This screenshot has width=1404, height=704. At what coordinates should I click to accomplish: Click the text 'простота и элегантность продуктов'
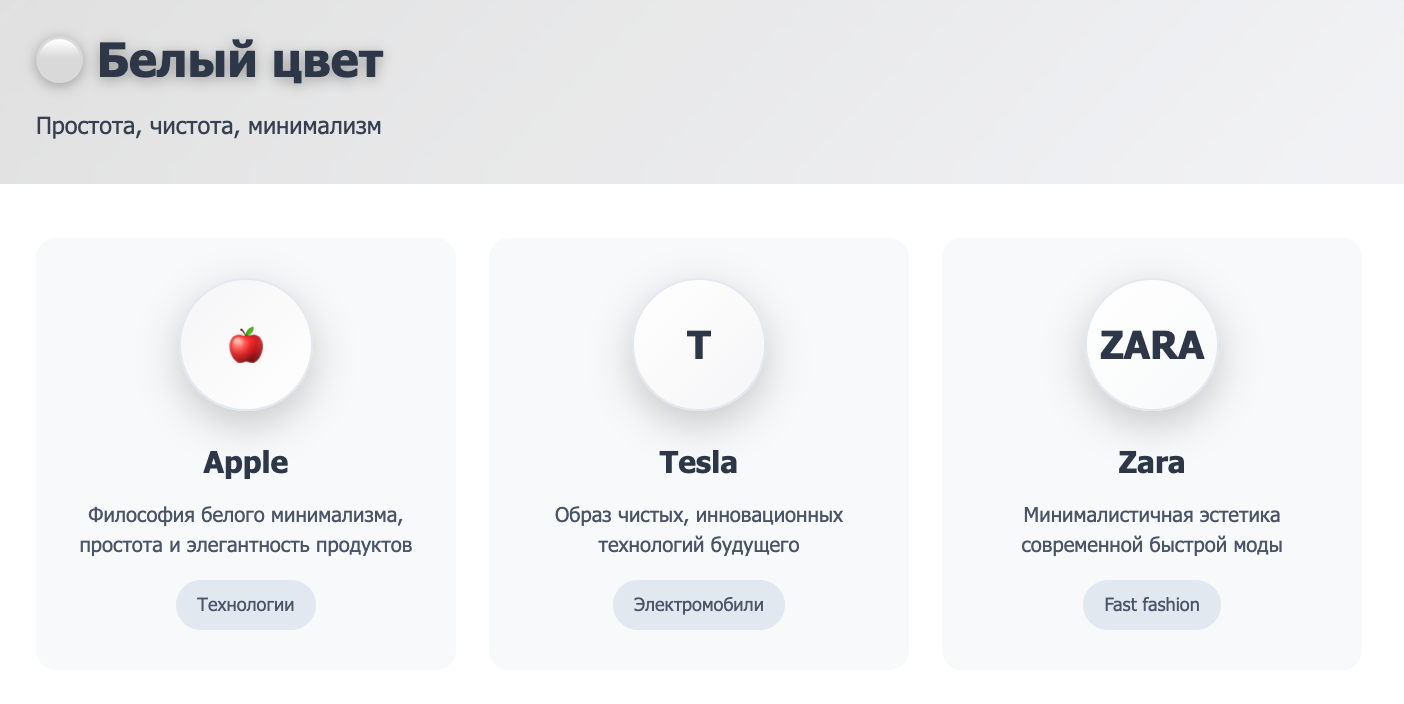point(246,546)
